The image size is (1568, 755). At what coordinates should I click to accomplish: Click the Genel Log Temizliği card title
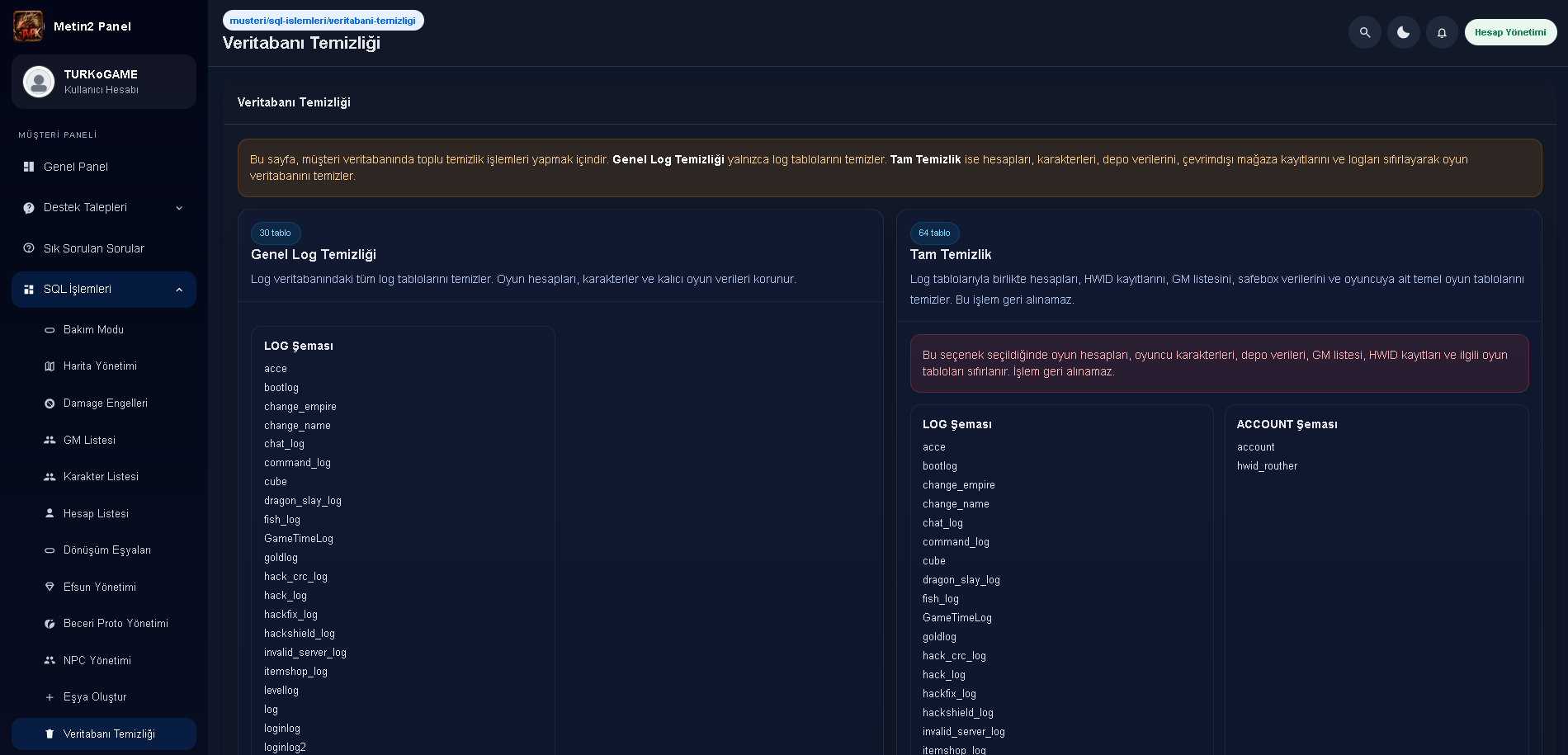pos(314,255)
